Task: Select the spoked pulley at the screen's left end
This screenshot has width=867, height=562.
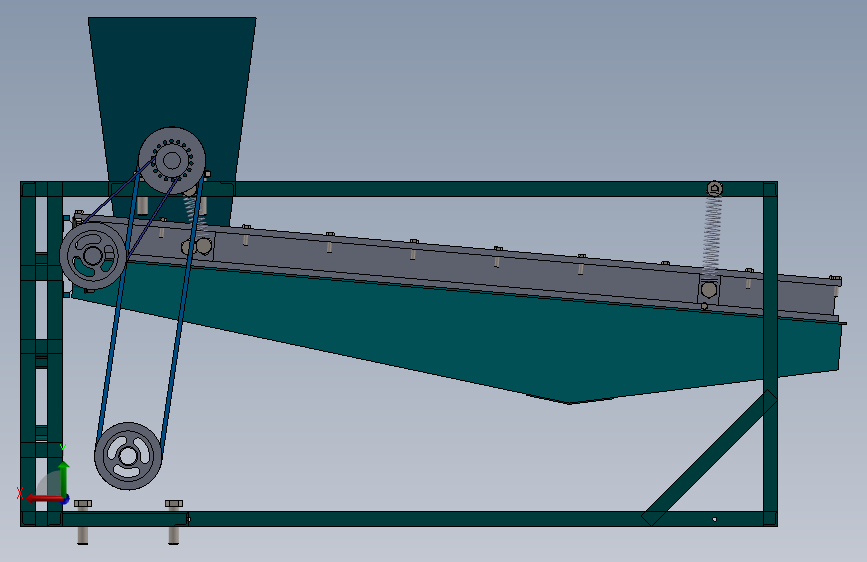Action: (92, 256)
